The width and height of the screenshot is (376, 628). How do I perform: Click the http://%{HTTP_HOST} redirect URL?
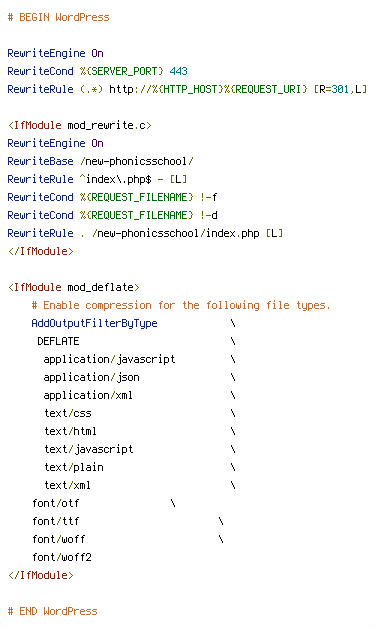tap(166, 89)
